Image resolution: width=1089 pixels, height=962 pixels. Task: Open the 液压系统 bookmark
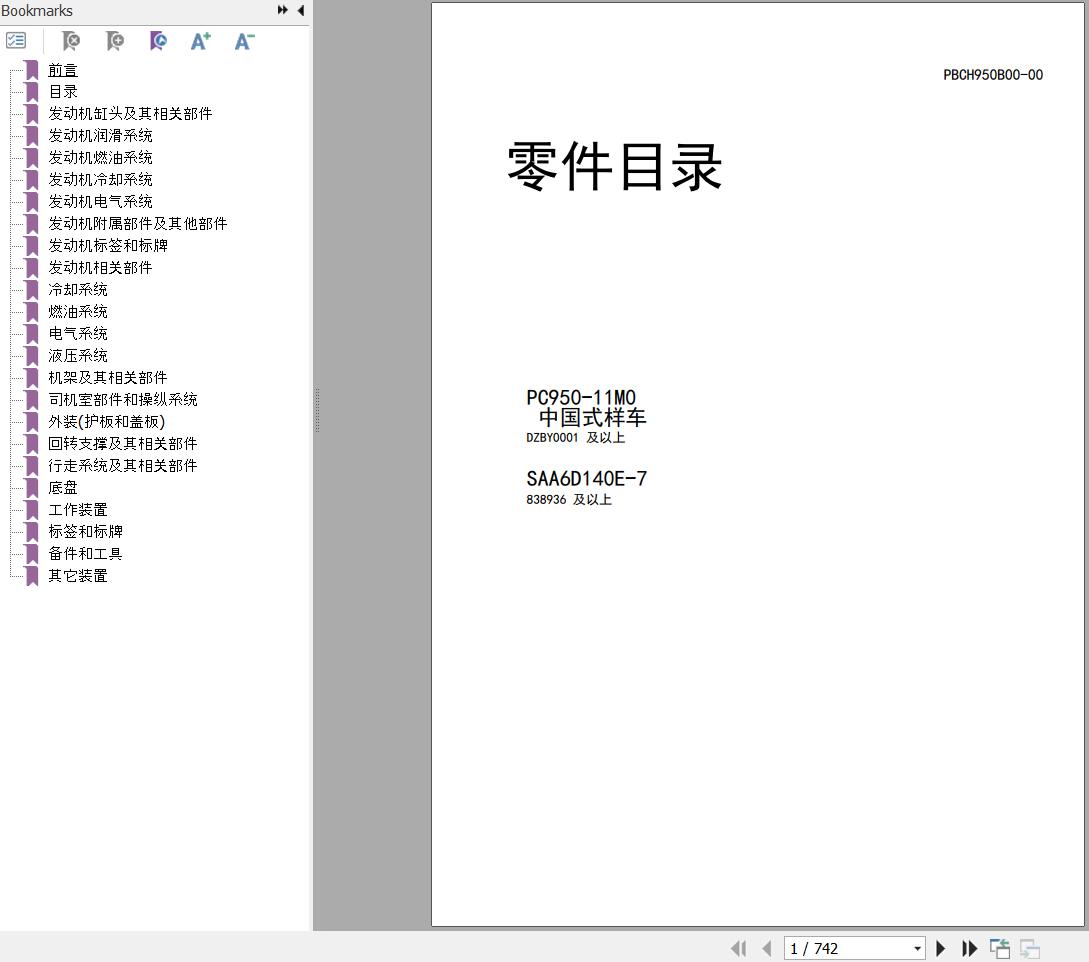pyautogui.click(x=78, y=356)
